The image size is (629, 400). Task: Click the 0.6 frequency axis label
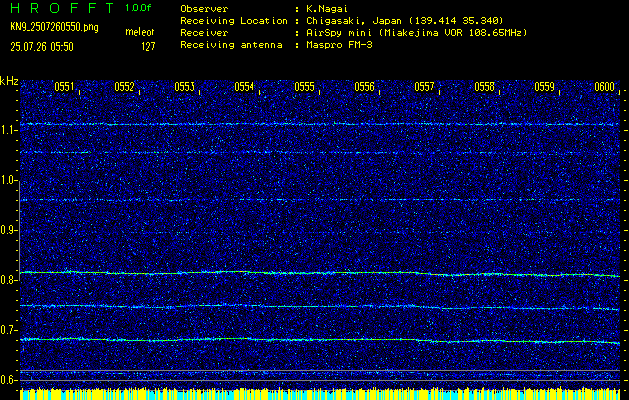click(x=7, y=380)
